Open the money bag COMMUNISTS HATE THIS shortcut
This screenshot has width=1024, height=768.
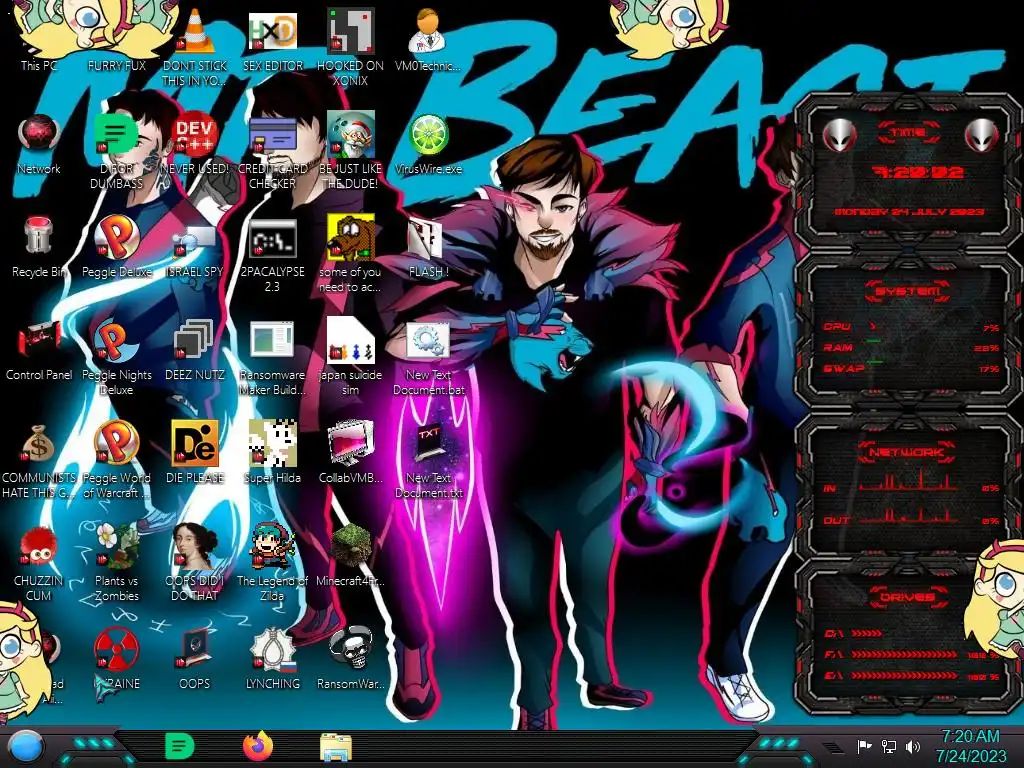(39, 443)
